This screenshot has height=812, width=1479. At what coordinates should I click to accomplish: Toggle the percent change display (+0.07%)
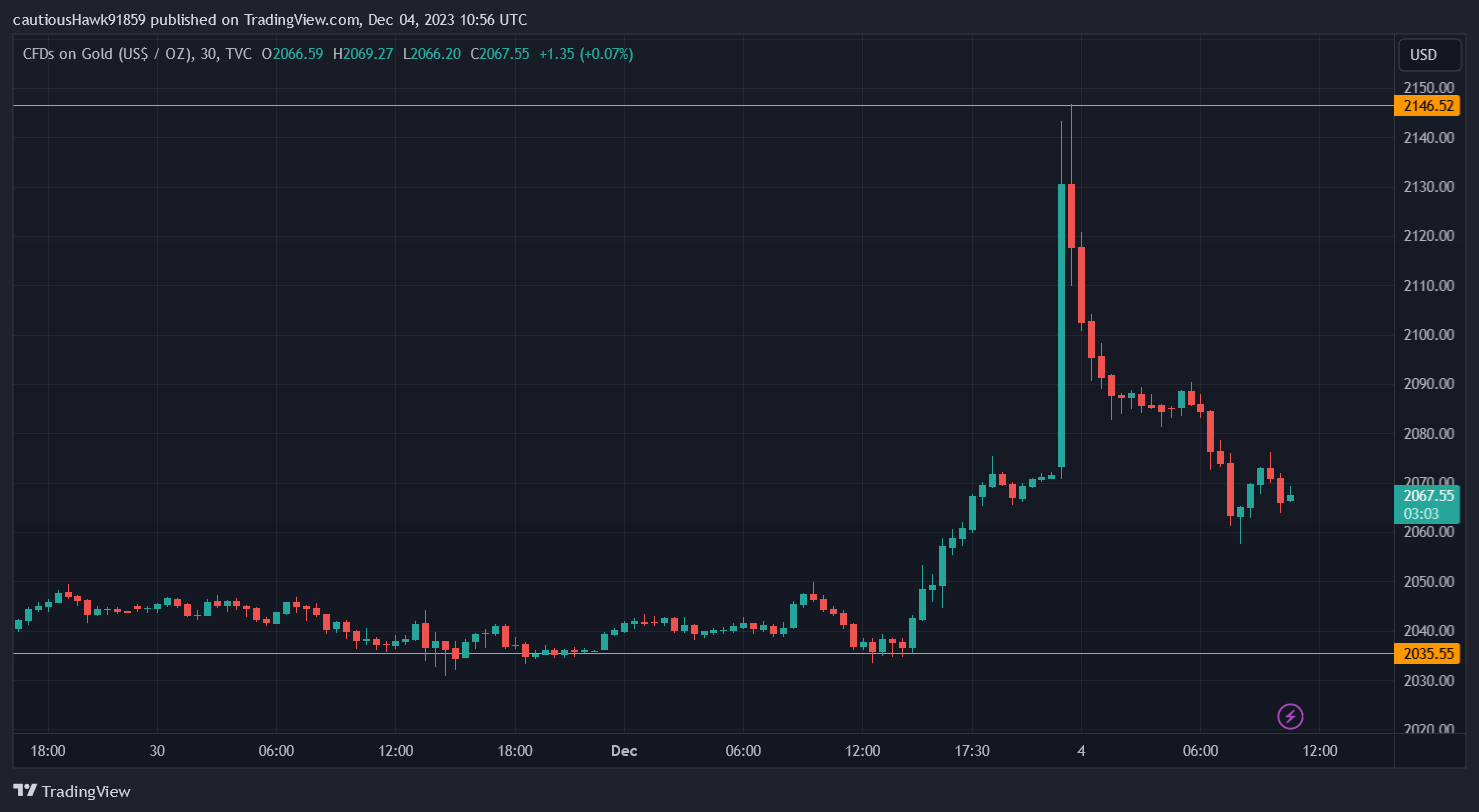(x=604, y=54)
